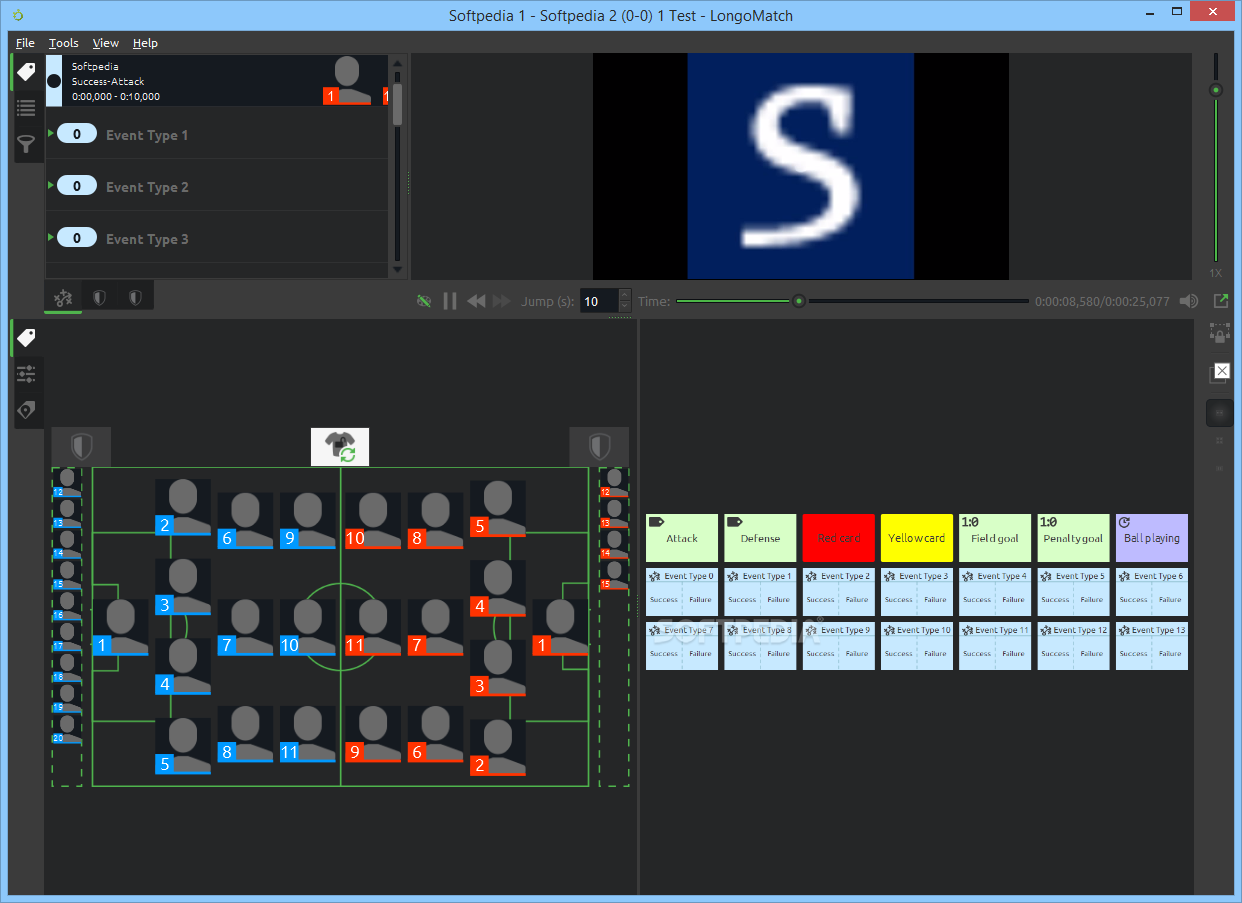Select blue bench player number 12
Viewport: 1242px width, 903px height.
[x=66, y=482]
